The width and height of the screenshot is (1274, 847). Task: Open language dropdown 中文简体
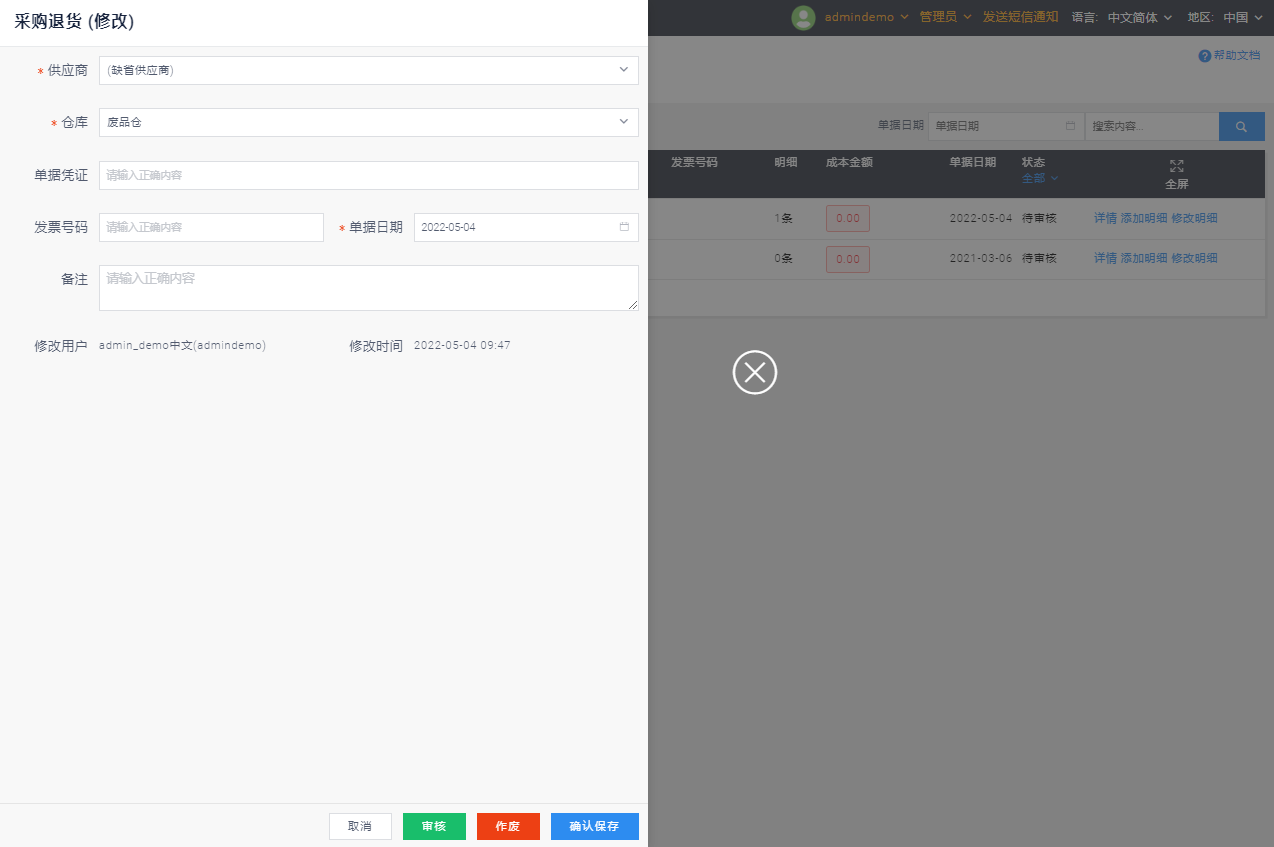(1139, 17)
